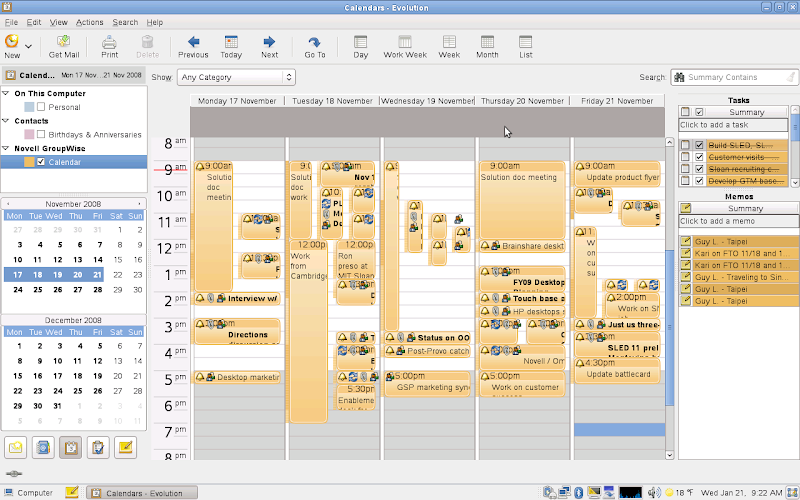
Task: Go to next month in mini calendar
Action: coord(139,204)
